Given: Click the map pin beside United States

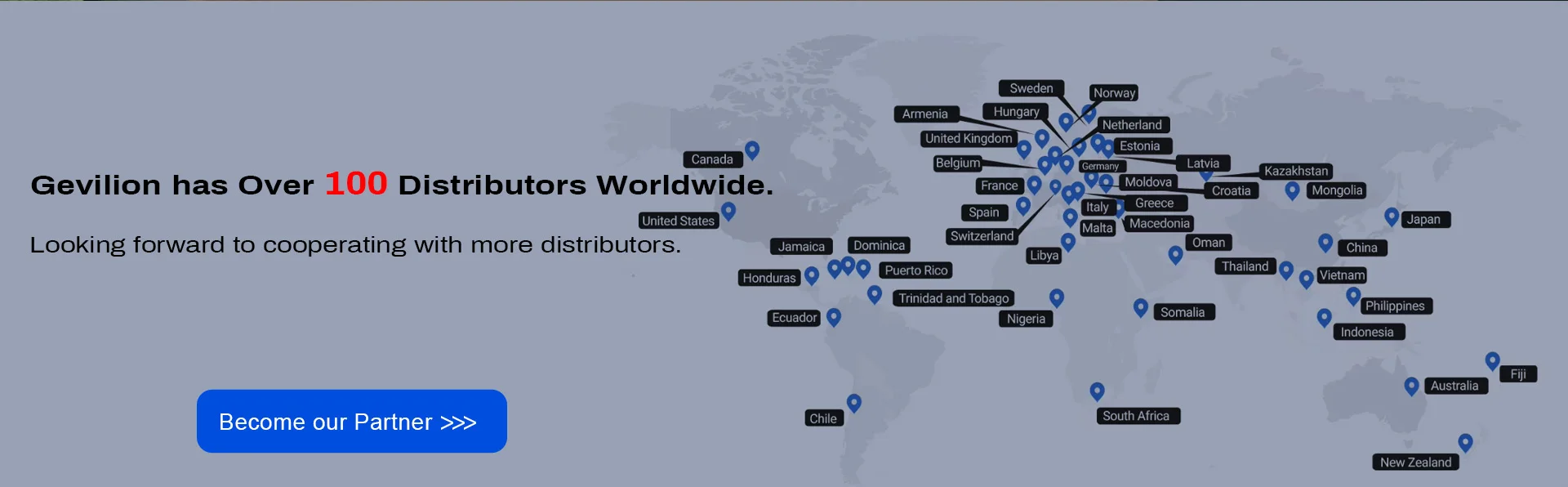Looking at the screenshot, I should 728,212.
